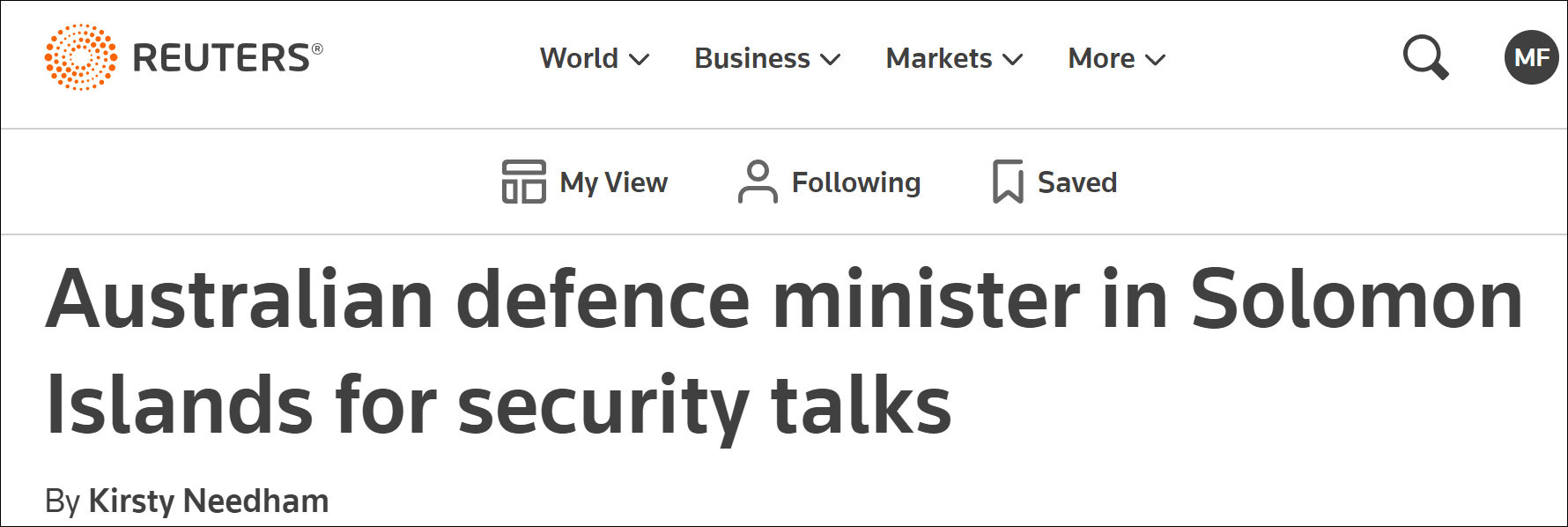
Task: Expand the Business dropdown chevron
Action: pos(830,59)
